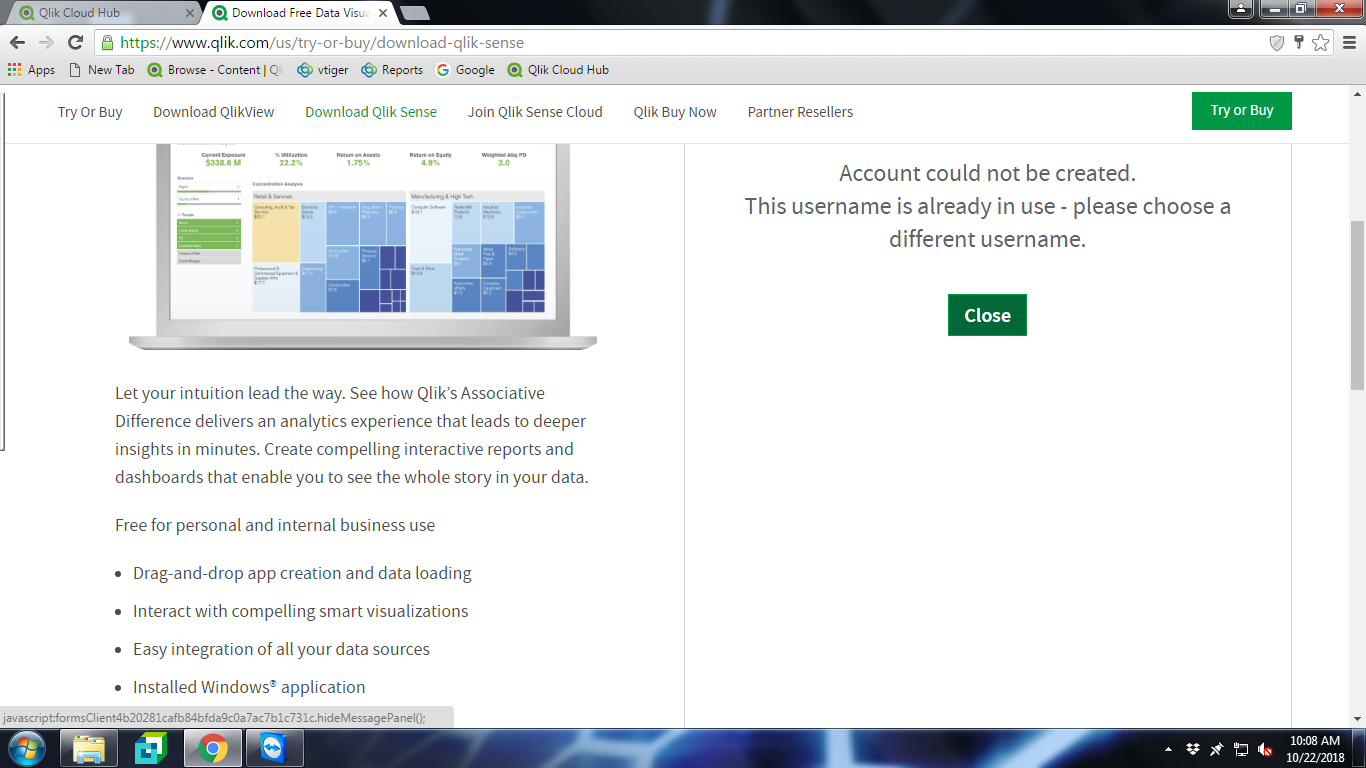Open the New Tab bookmark
Image resolution: width=1366 pixels, height=768 pixels.
pos(101,70)
